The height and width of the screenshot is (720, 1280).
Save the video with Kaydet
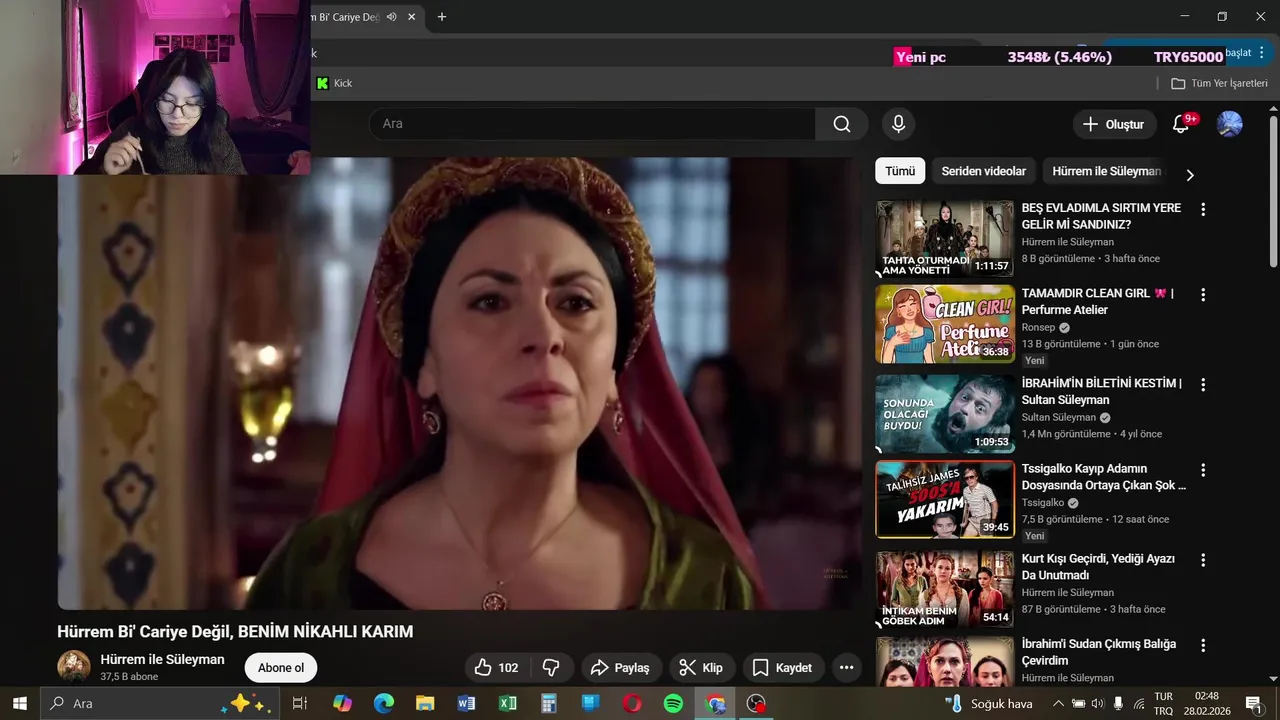point(782,667)
